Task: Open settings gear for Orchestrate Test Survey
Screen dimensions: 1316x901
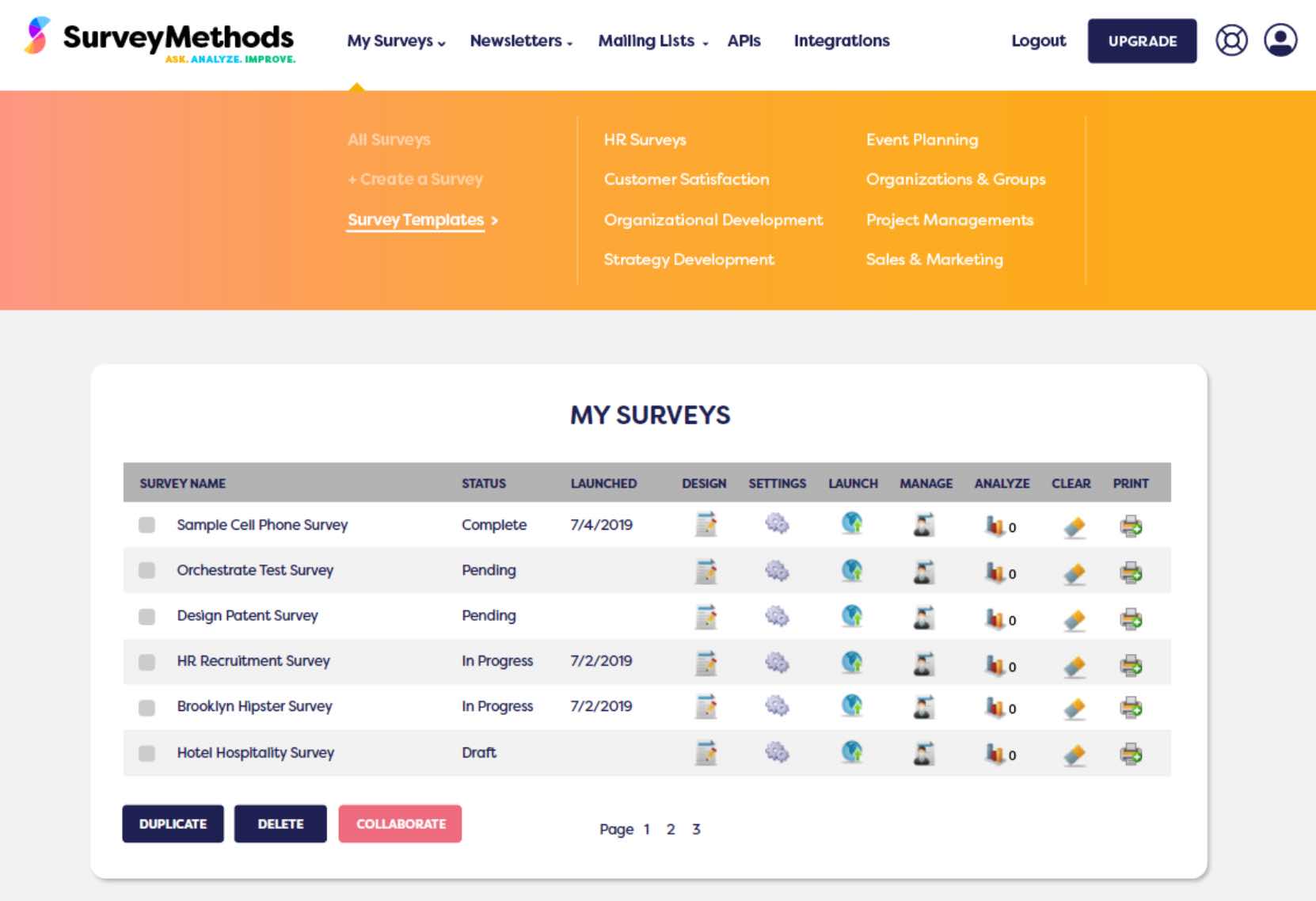Action: click(777, 571)
